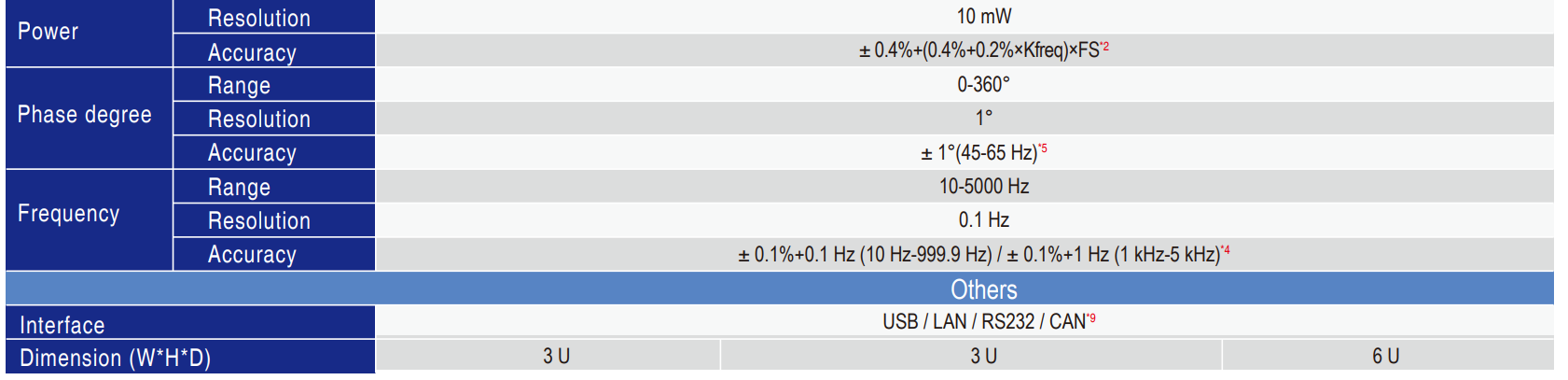Select the 6 U dimension cell
The image size is (1568, 380).
point(1385,357)
